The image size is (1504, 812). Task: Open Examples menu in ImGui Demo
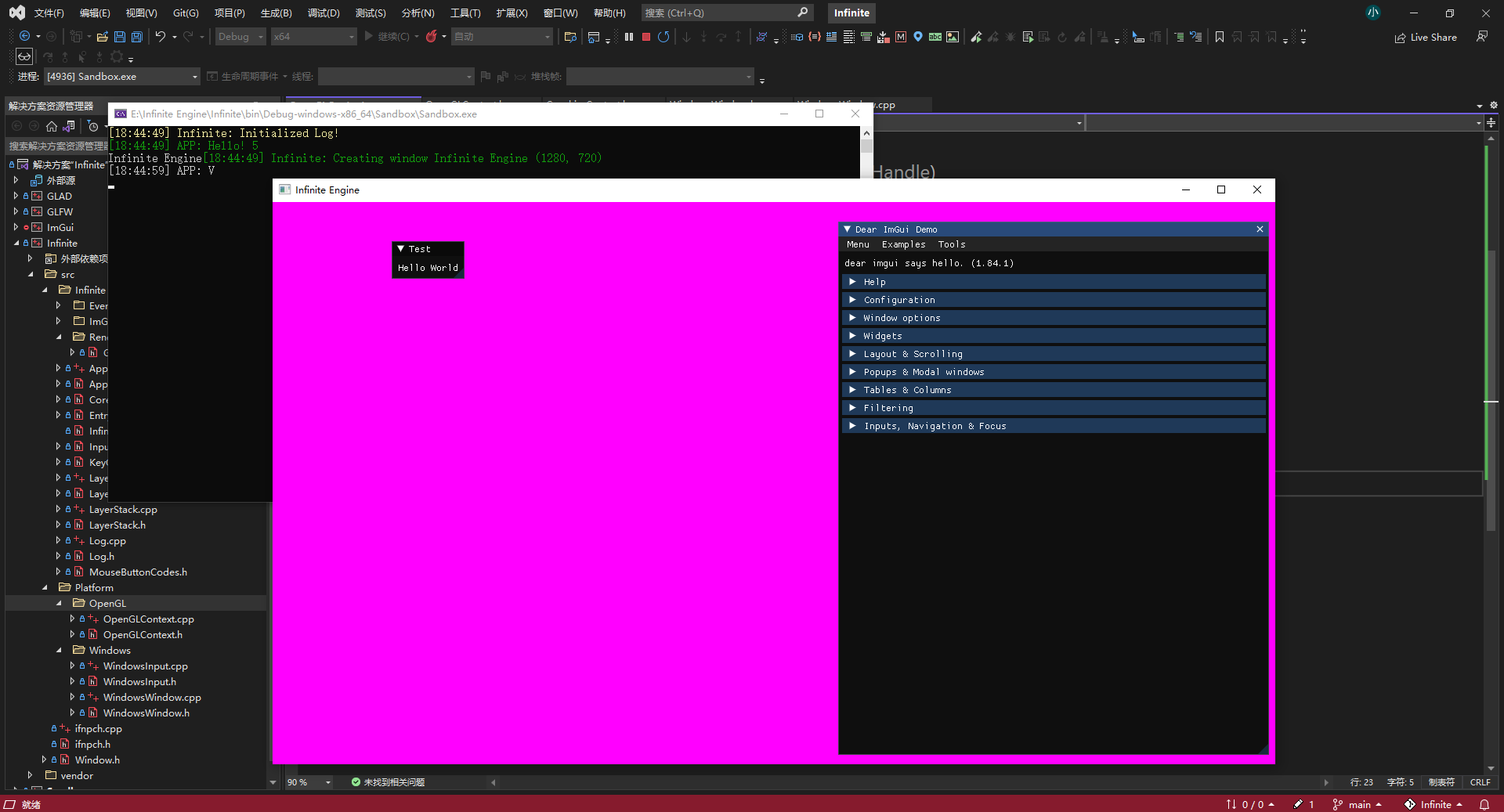coord(903,244)
